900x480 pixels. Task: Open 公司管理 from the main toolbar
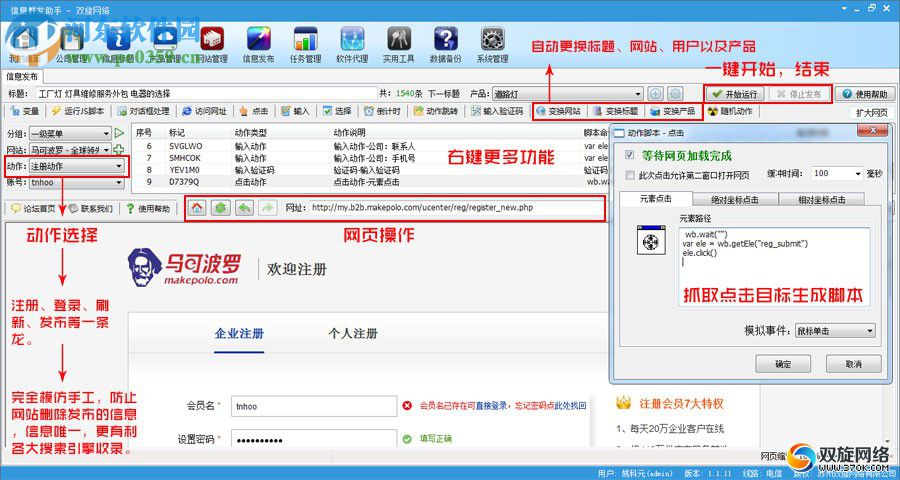[x=72, y=45]
